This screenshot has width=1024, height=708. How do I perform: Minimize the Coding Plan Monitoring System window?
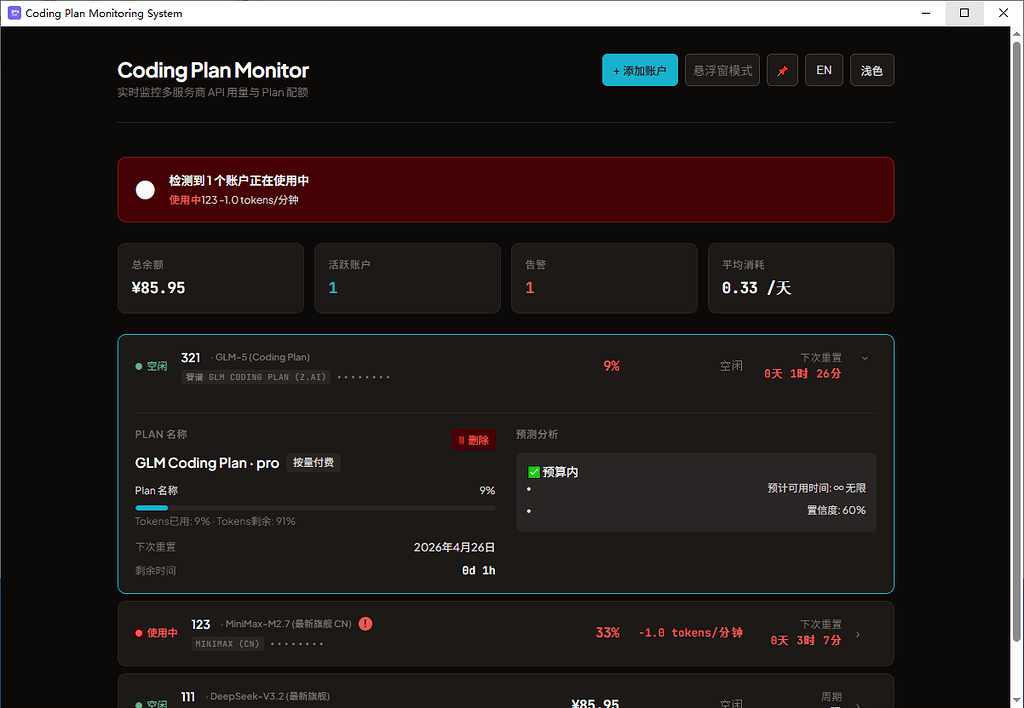click(x=926, y=13)
